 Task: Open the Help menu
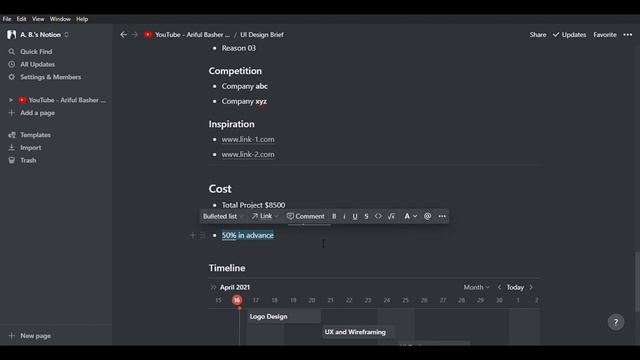[x=82, y=19]
